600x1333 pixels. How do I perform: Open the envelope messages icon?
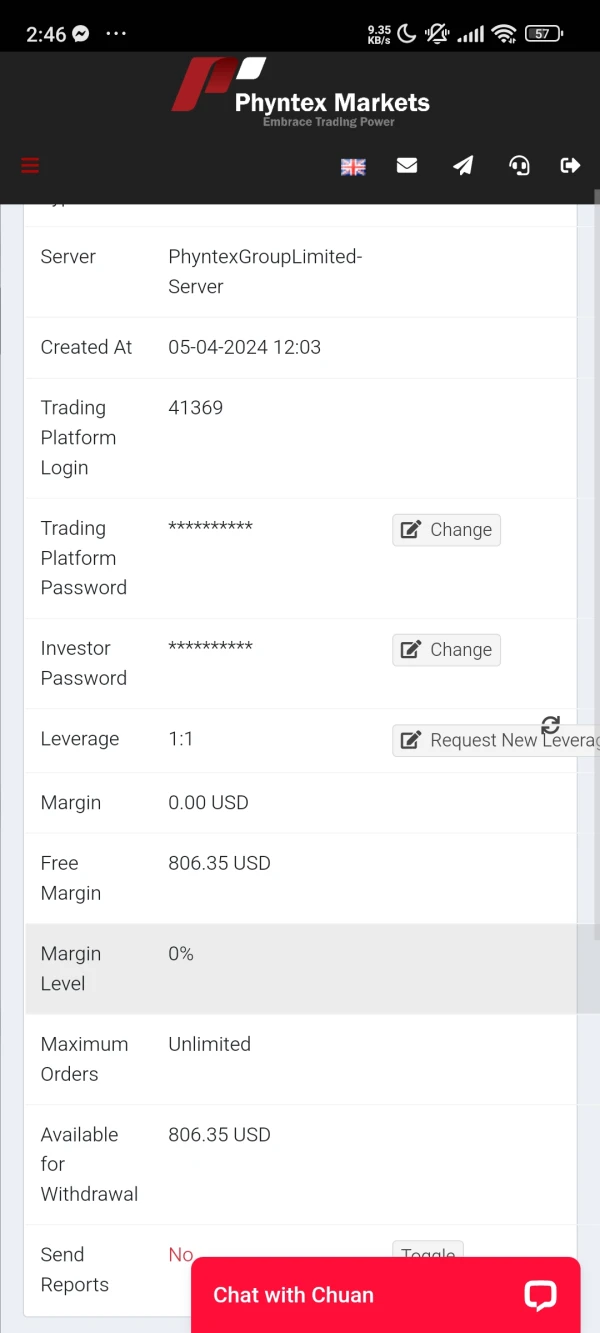[407, 166]
